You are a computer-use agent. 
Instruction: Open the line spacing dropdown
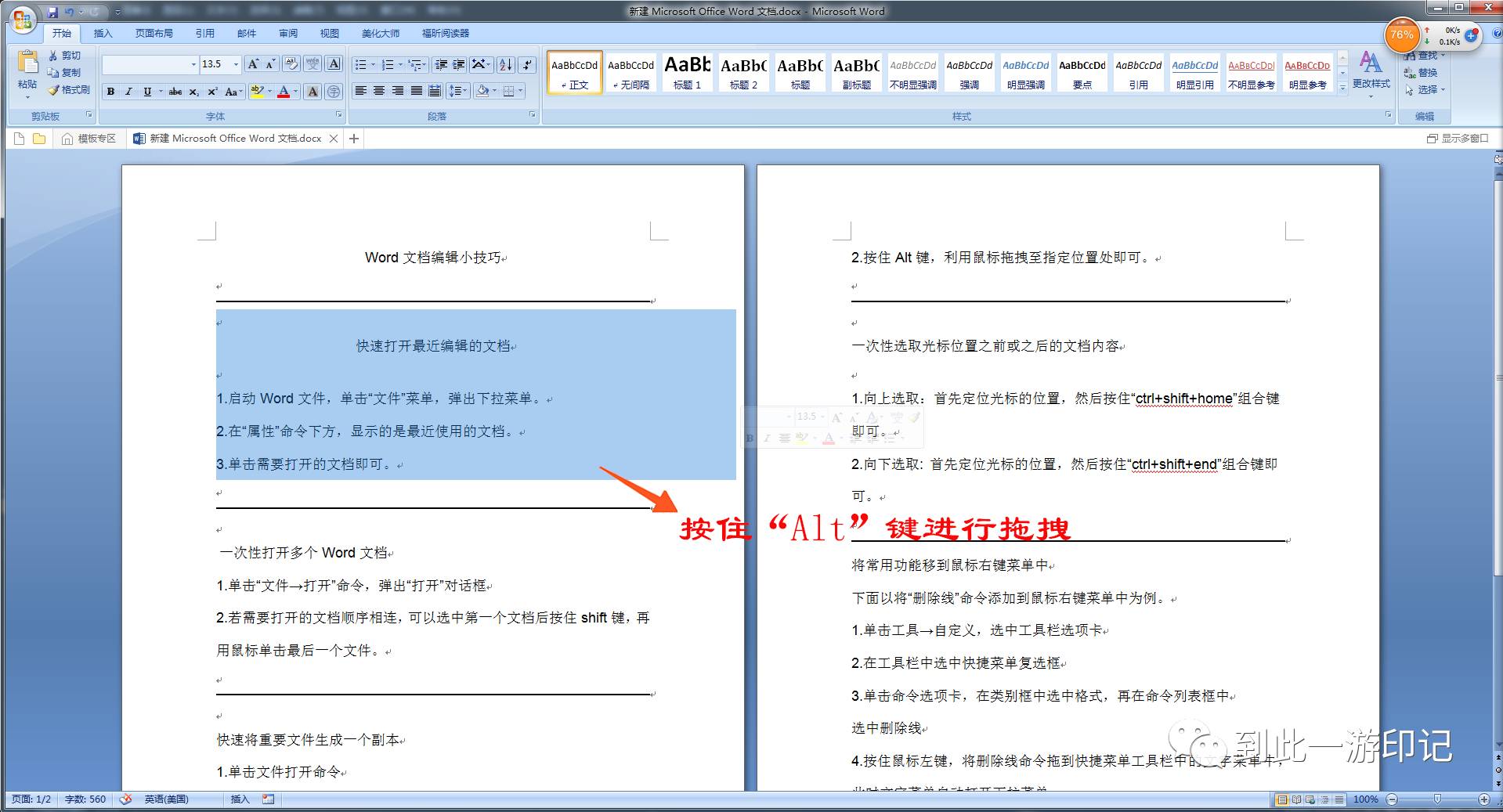pyautogui.click(x=457, y=92)
